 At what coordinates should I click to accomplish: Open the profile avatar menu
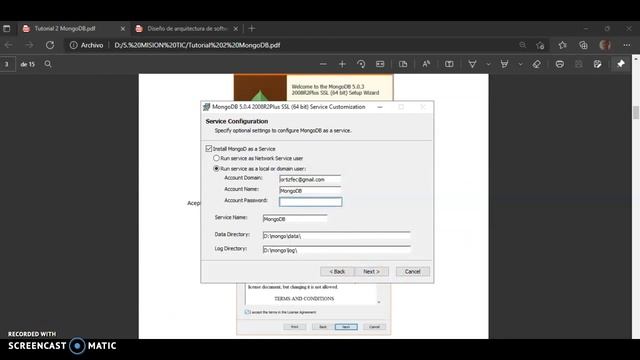[605, 45]
